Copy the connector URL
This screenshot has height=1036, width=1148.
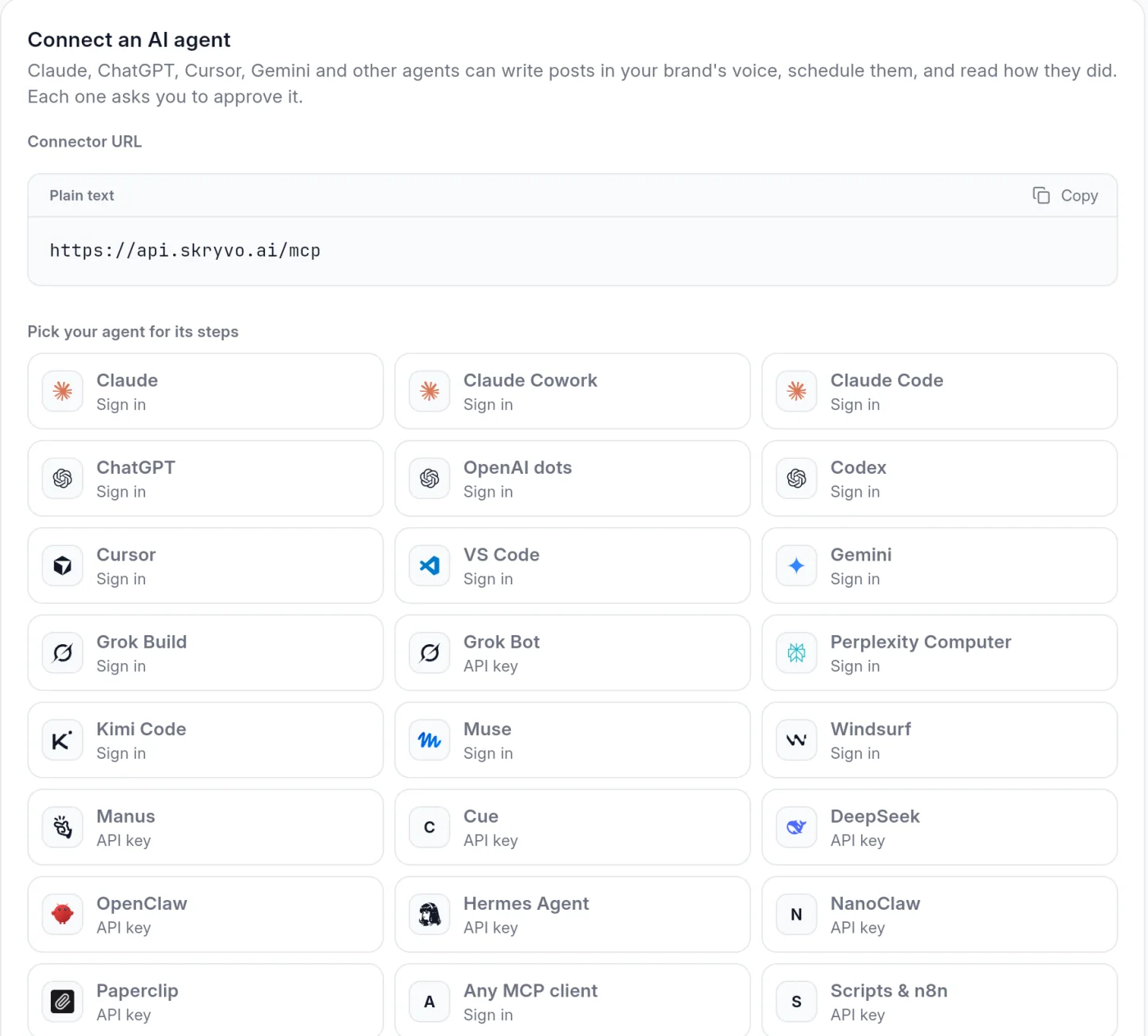(x=1065, y=196)
